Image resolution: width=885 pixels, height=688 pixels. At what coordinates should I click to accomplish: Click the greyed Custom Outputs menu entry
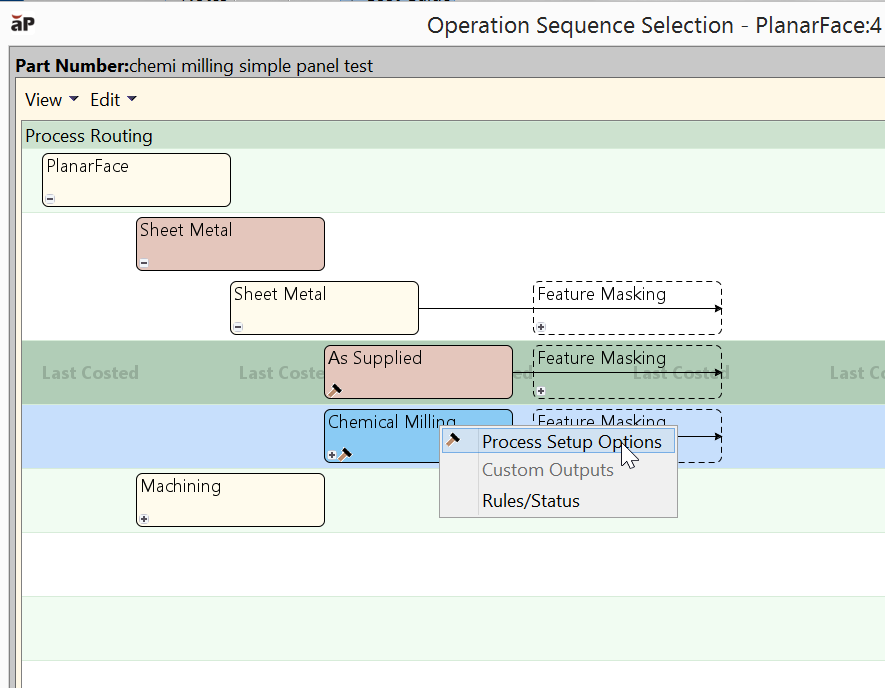tap(547, 470)
